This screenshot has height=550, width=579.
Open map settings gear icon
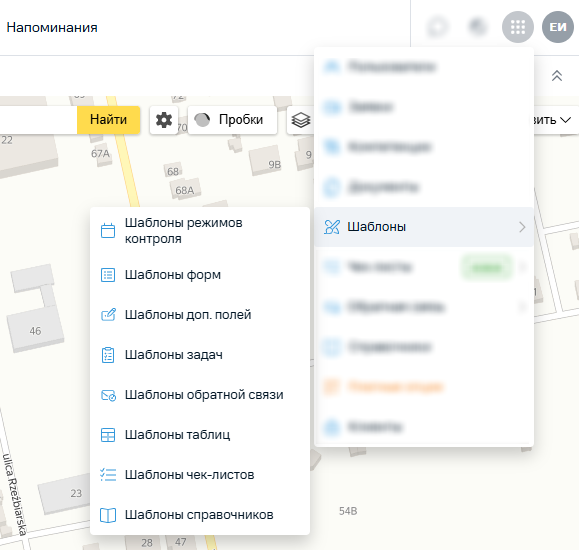[164, 120]
